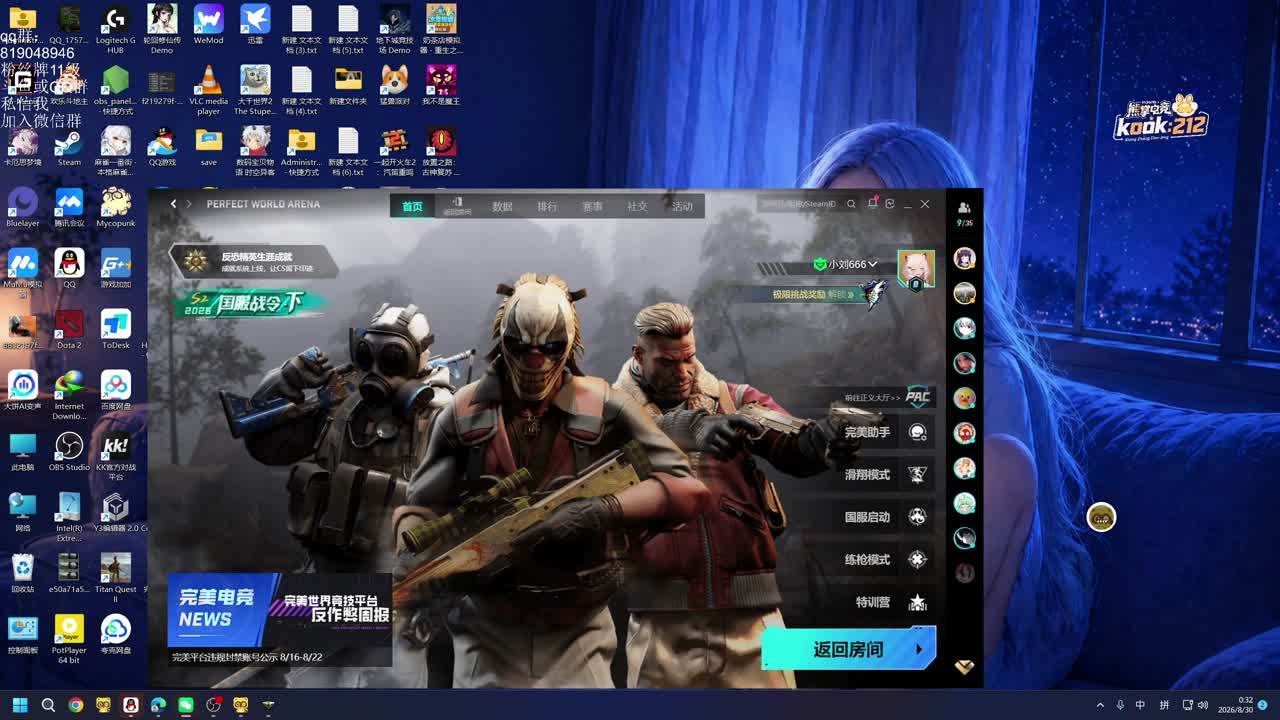The width and height of the screenshot is (1280, 720).
Task: Open Titan Quest II desktop shortcut
Action: click(x=115, y=578)
